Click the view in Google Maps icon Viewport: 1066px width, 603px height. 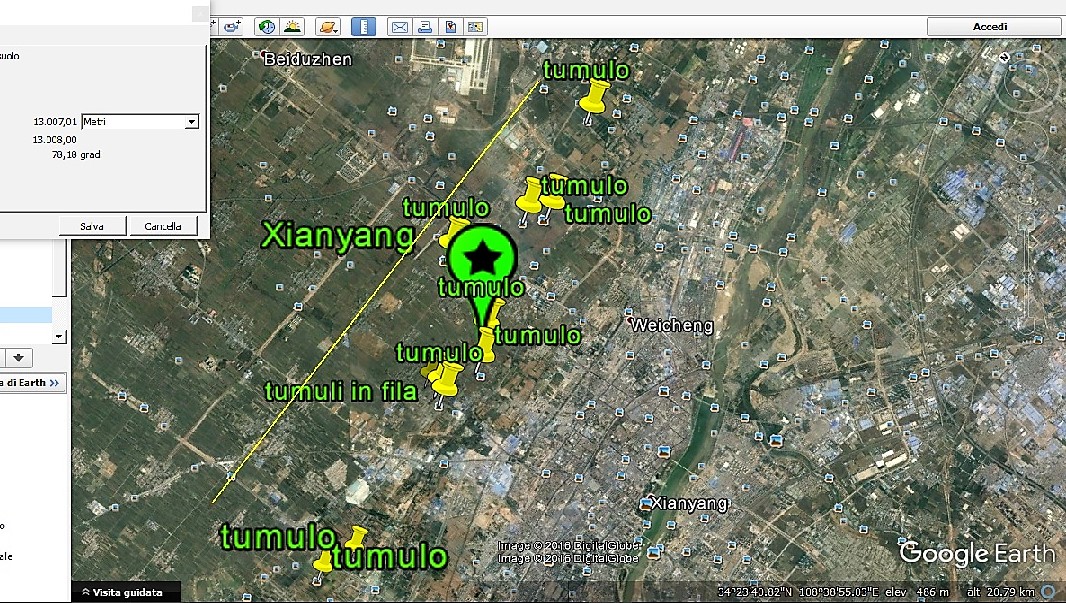[475, 27]
